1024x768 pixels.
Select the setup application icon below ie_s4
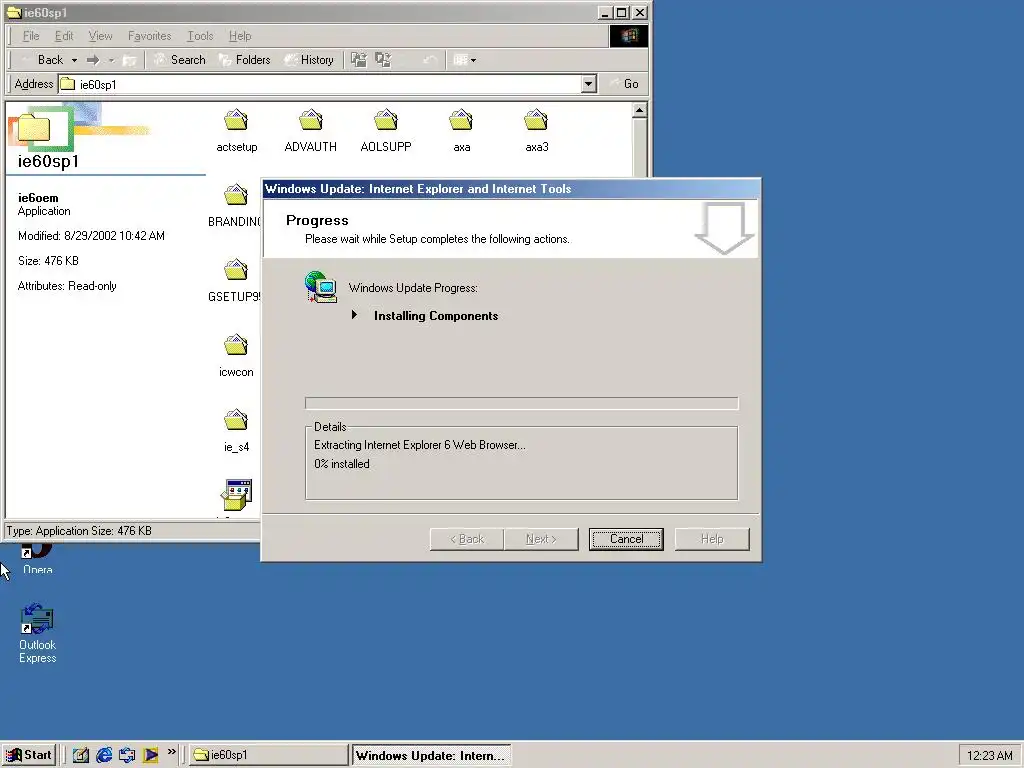coord(236,495)
